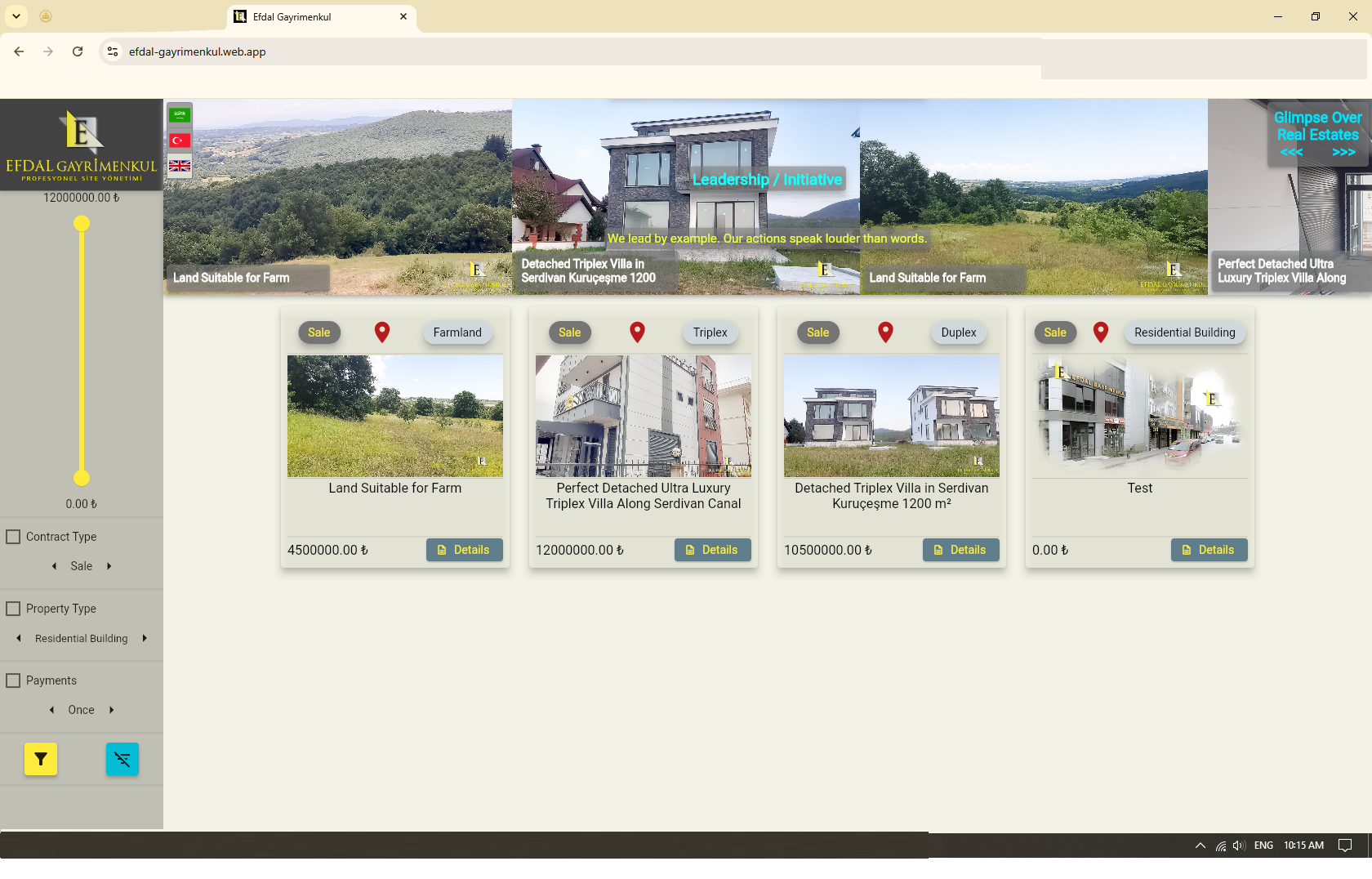Switch language using the UK flag icon
1372x879 pixels.
[x=180, y=166]
